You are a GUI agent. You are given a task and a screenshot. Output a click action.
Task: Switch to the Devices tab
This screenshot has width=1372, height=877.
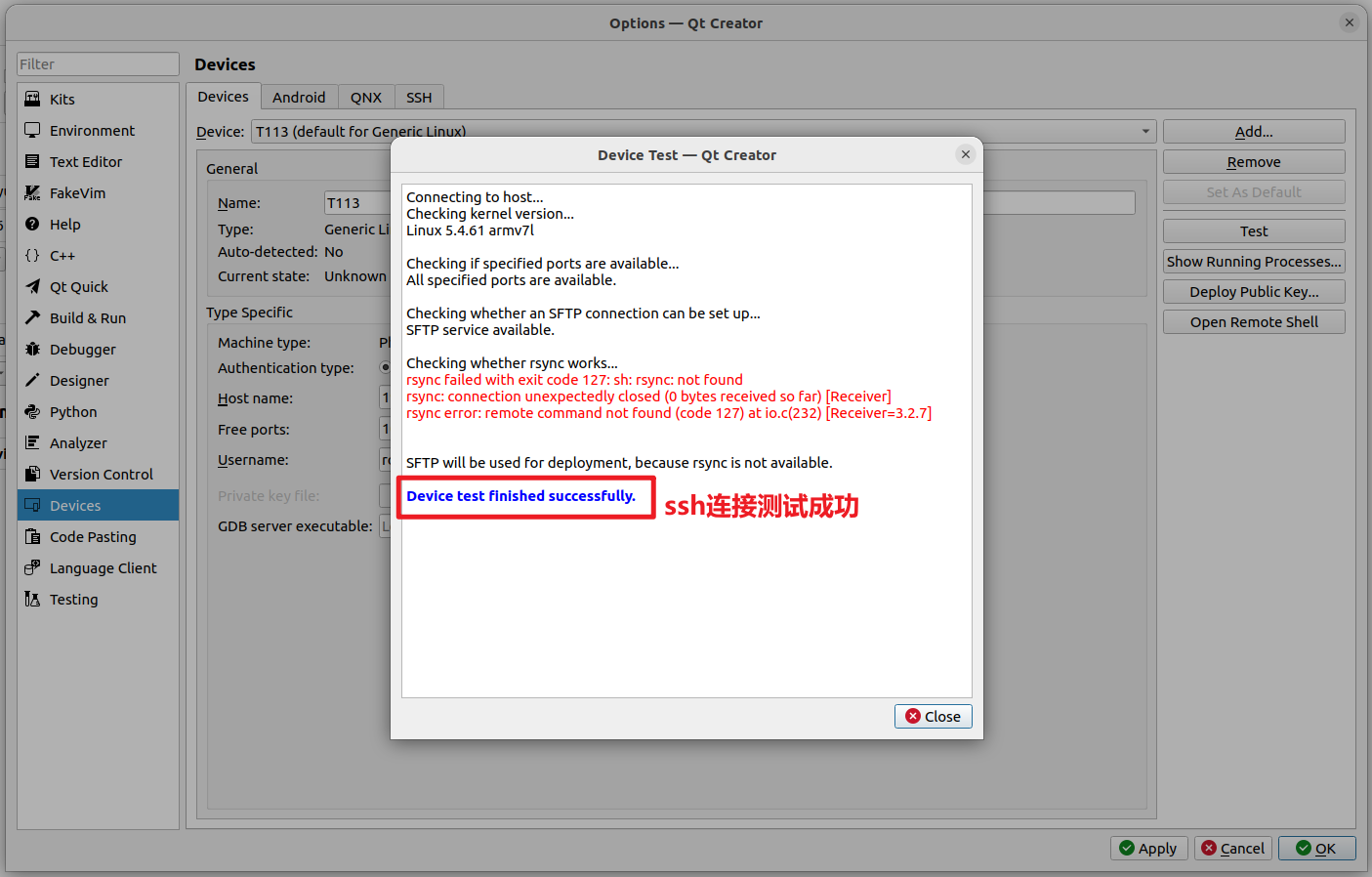click(223, 97)
